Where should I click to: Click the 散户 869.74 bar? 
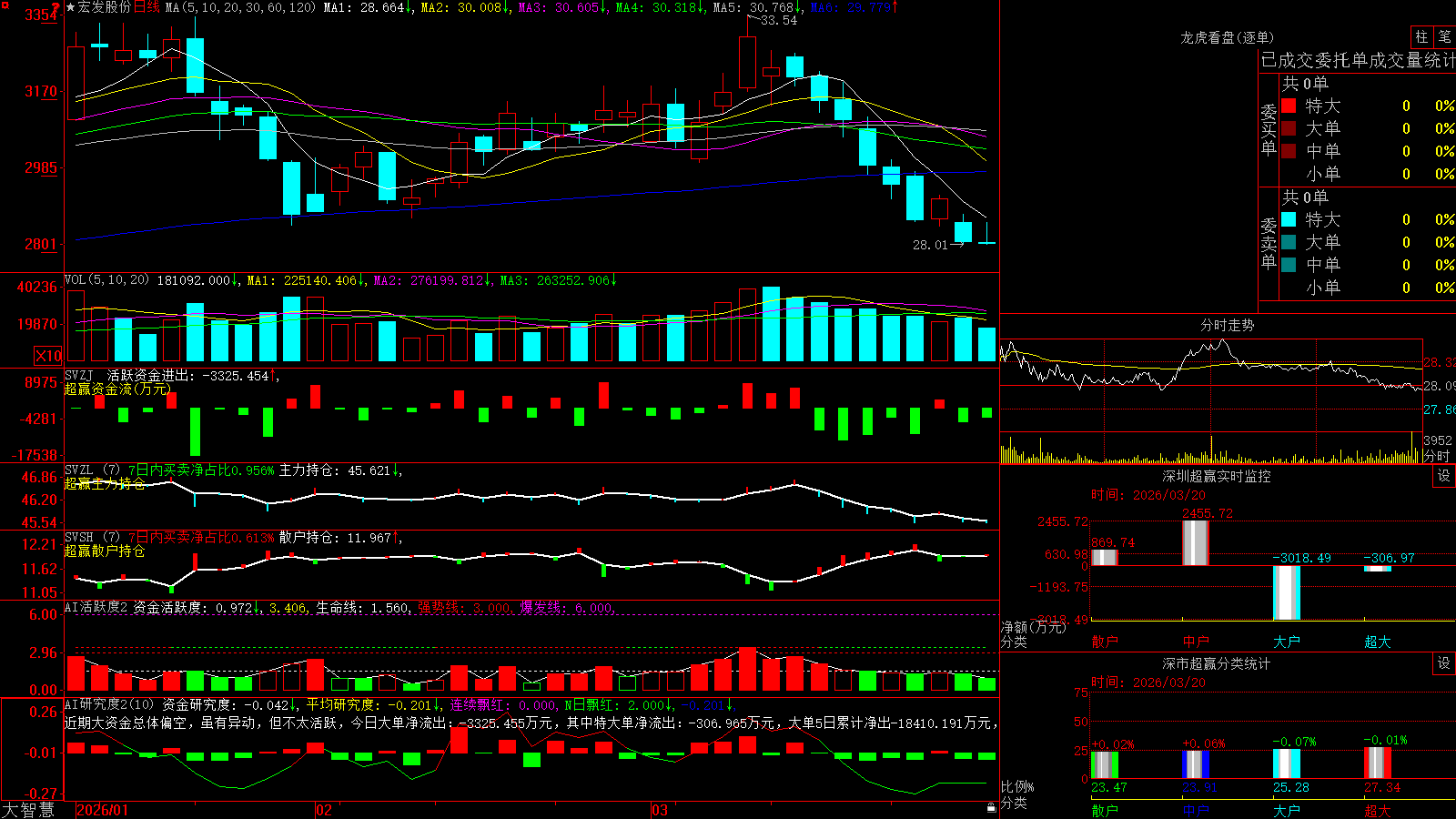click(x=1105, y=558)
